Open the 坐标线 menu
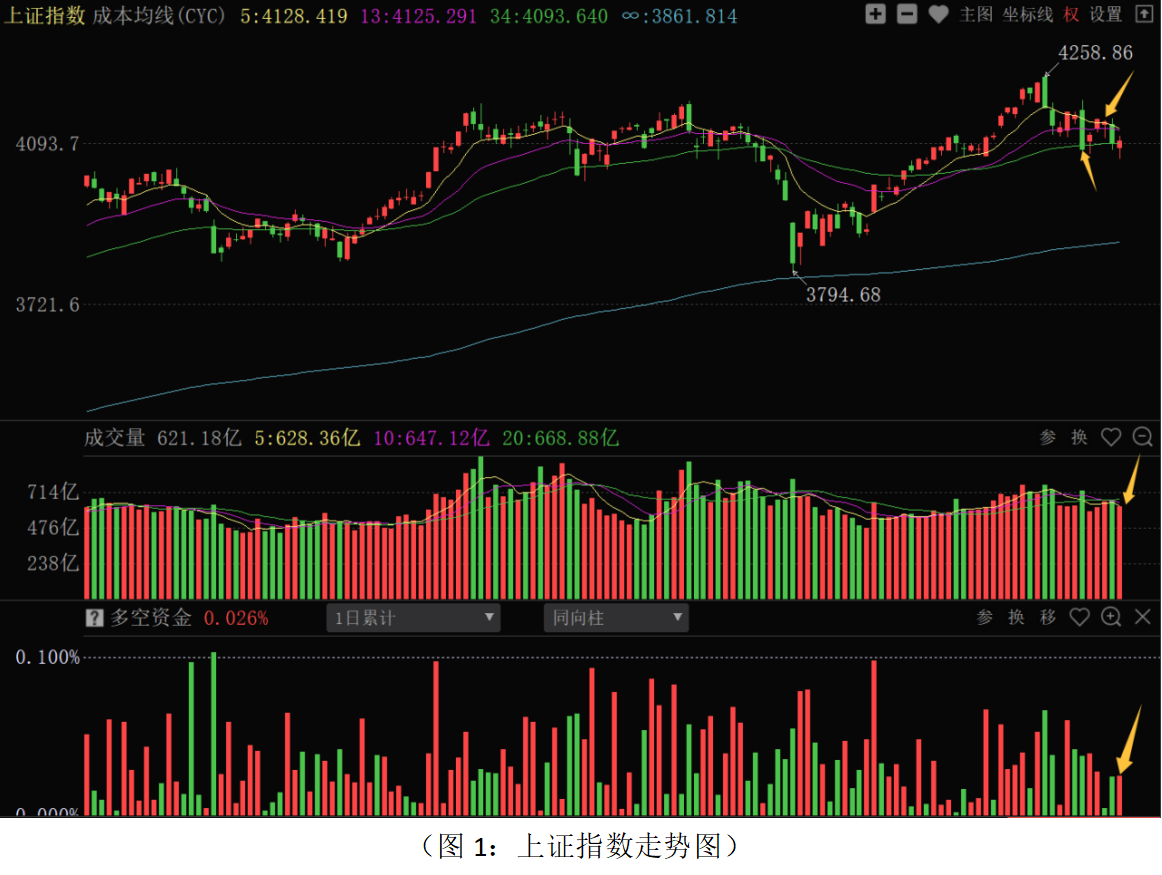1162x875 pixels. coord(1027,14)
